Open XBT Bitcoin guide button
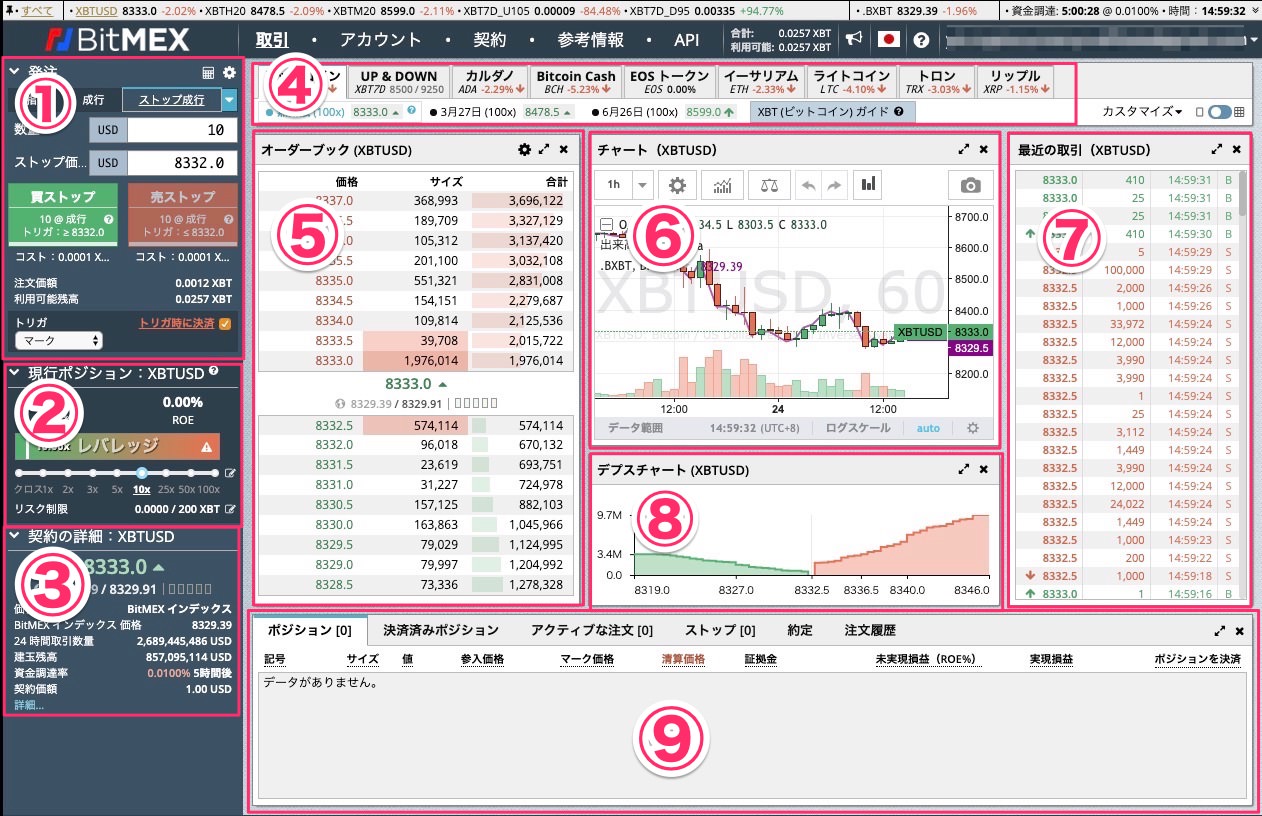 (832, 112)
